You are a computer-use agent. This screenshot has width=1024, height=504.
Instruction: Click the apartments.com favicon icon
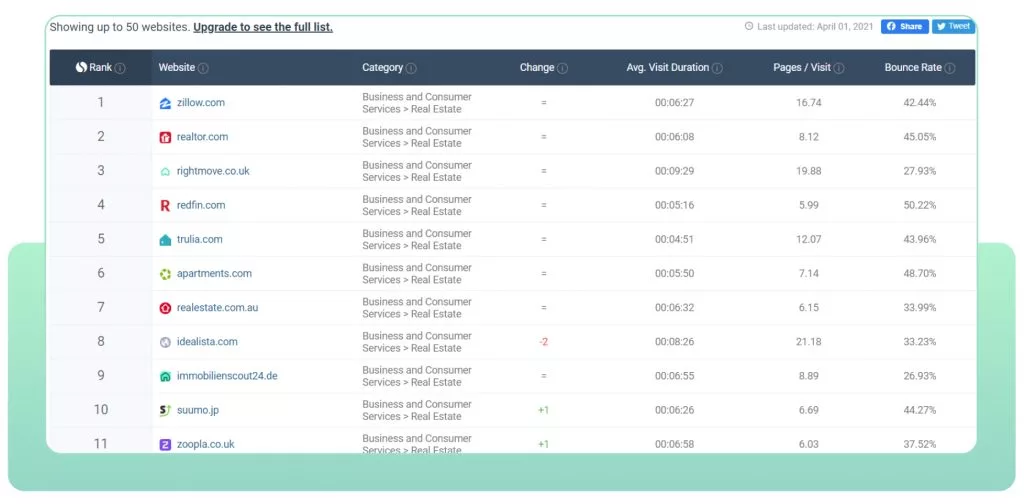coord(165,274)
